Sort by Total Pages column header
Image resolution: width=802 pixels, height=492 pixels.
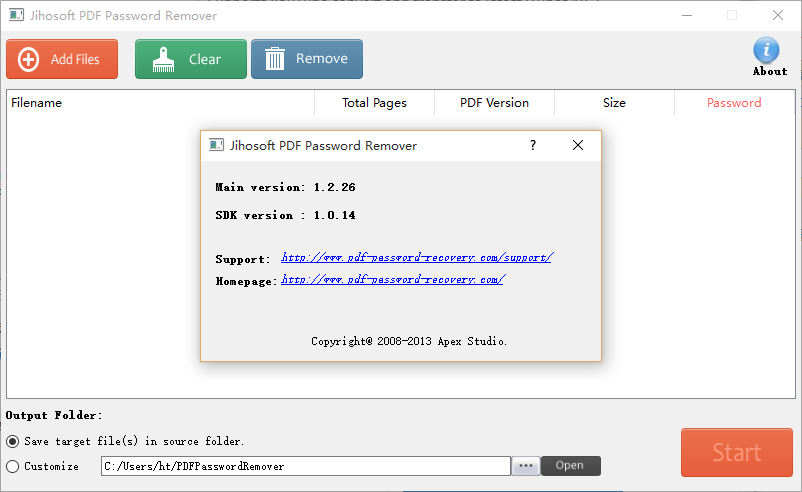coord(374,103)
